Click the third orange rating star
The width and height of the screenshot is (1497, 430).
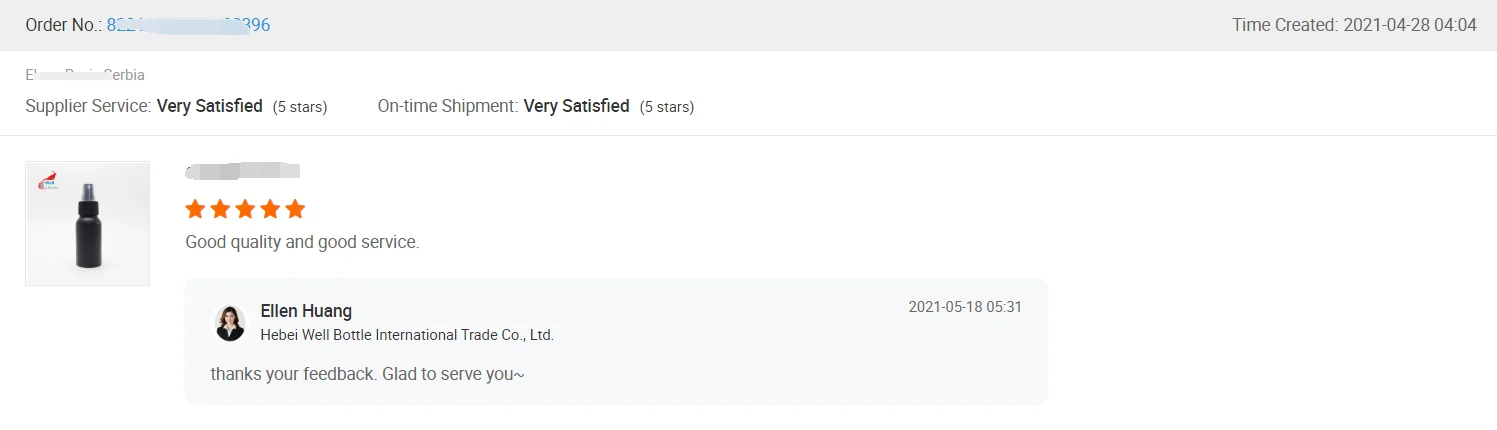[x=245, y=209]
